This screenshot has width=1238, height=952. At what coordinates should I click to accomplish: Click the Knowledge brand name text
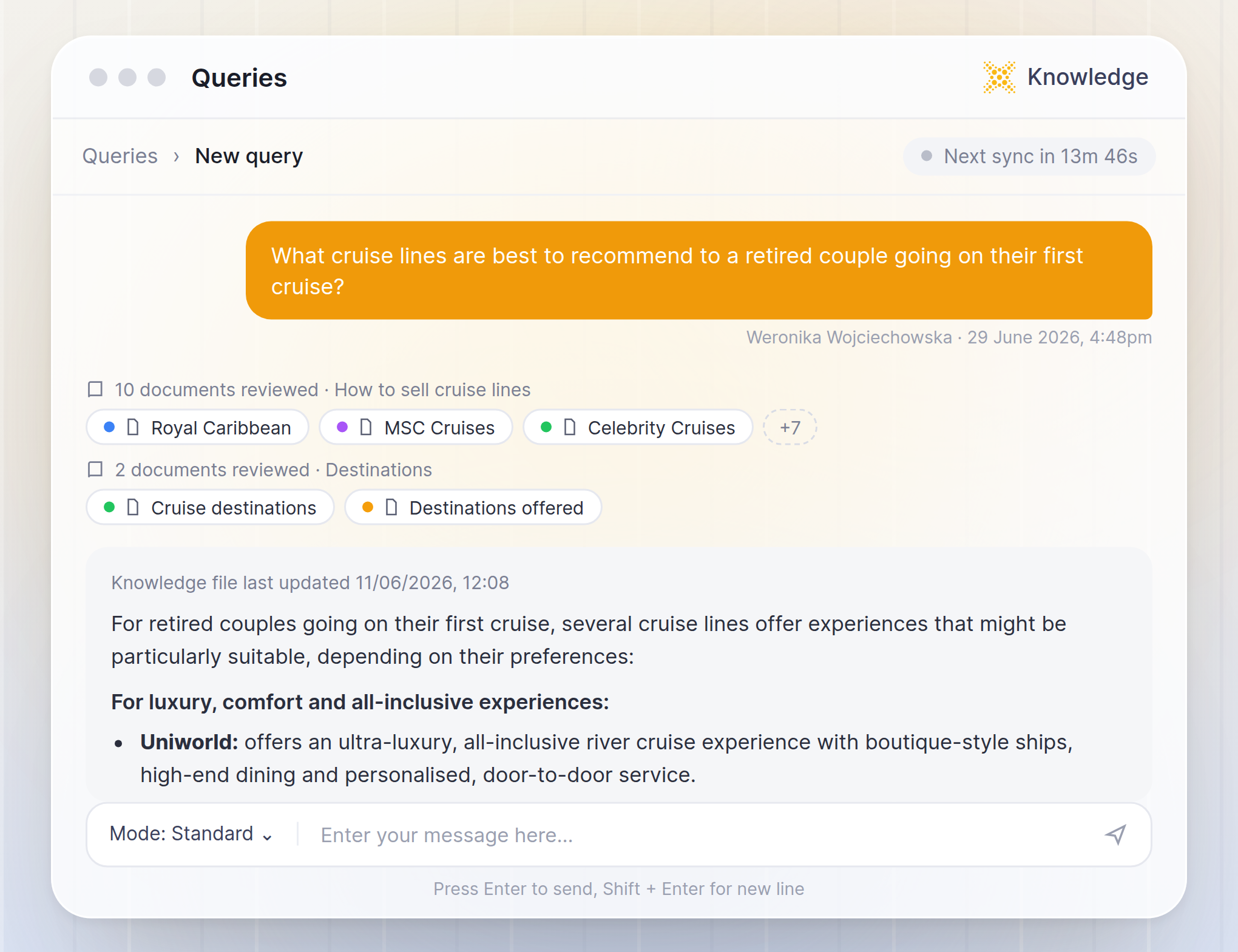(x=1087, y=77)
